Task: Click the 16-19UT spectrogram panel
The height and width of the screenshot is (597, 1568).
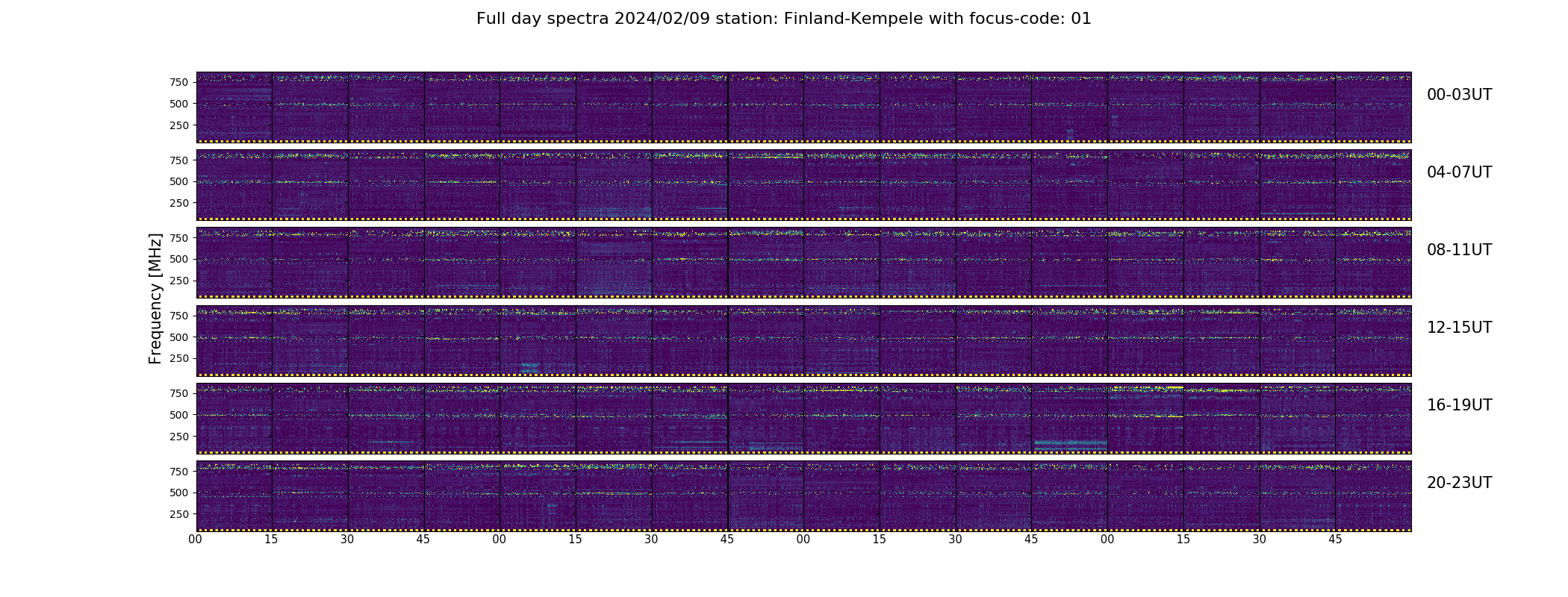Action: click(x=803, y=418)
